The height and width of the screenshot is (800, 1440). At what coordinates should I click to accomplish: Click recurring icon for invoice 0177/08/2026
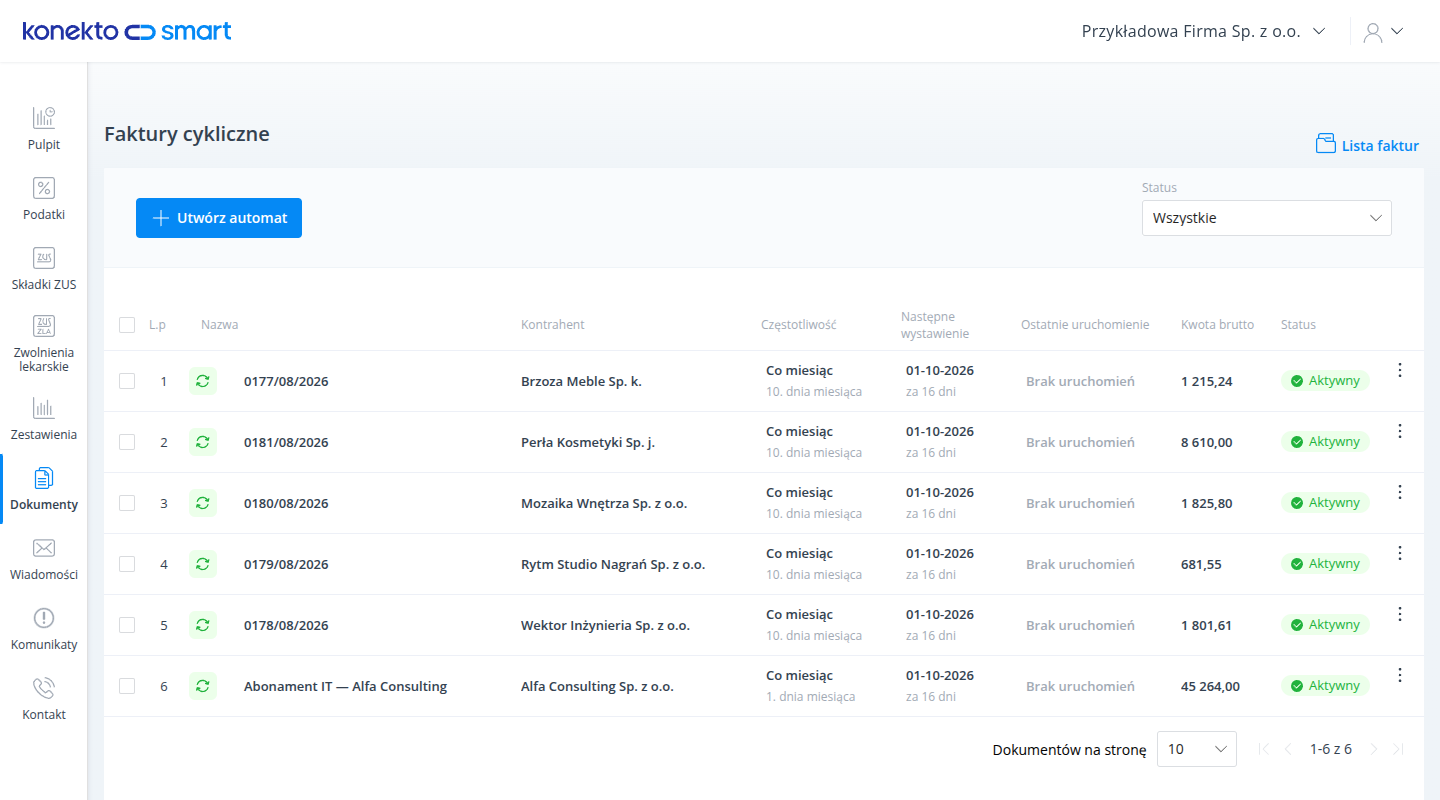point(203,381)
